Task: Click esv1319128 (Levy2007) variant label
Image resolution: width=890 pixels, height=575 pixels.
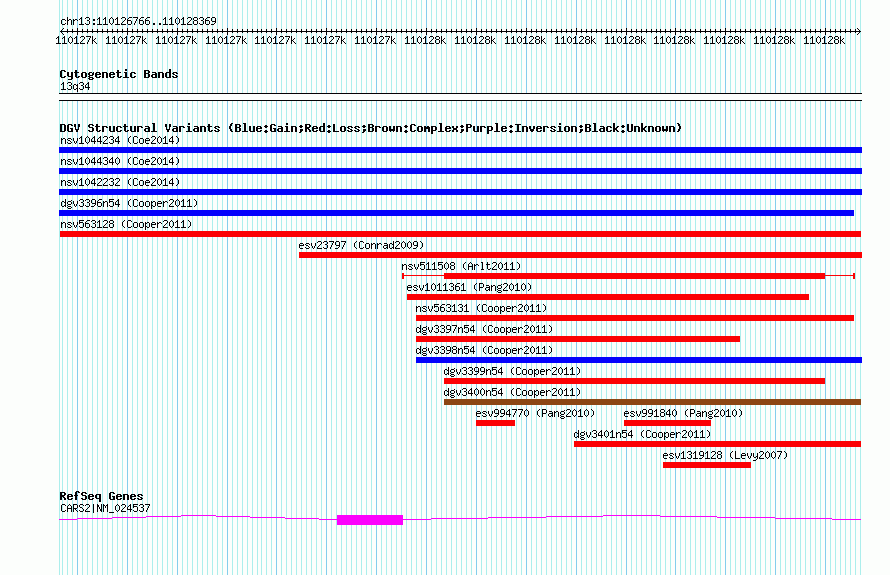Action: click(725, 455)
